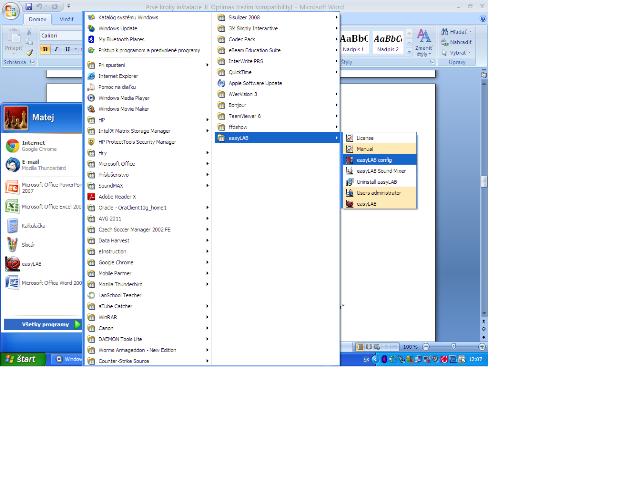Open Microsoft Office Excel icon in Start menu
Viewport: 620px width, 480px height.
pos(12,206)
